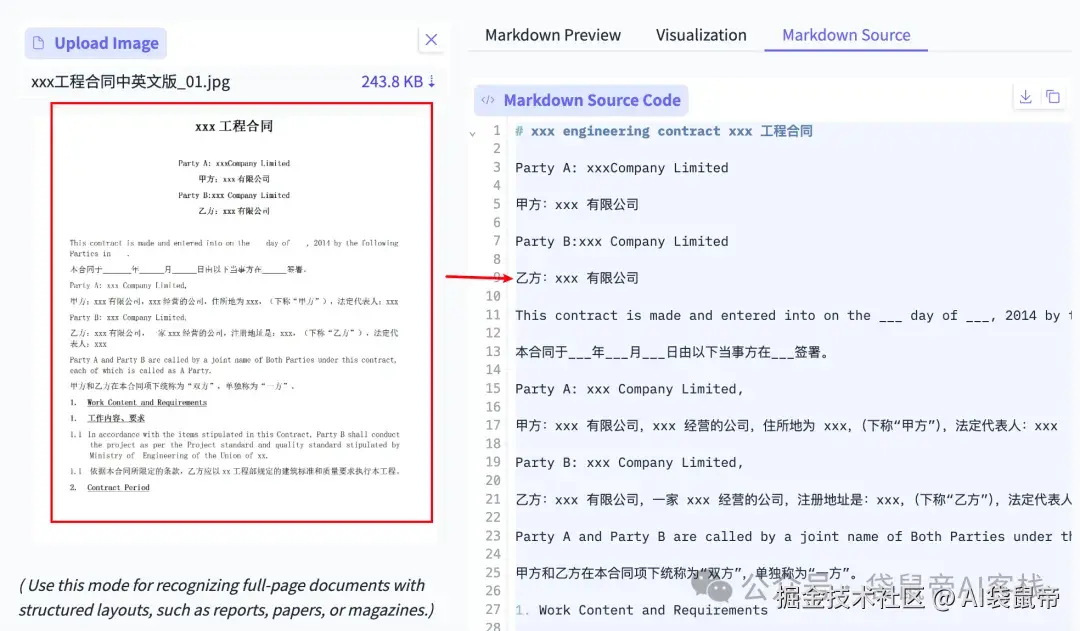Image resolution: width=1080 pixels, height=631 pixels.
Task: Open the Visualization tab
Action: click(x=701, y=34)
